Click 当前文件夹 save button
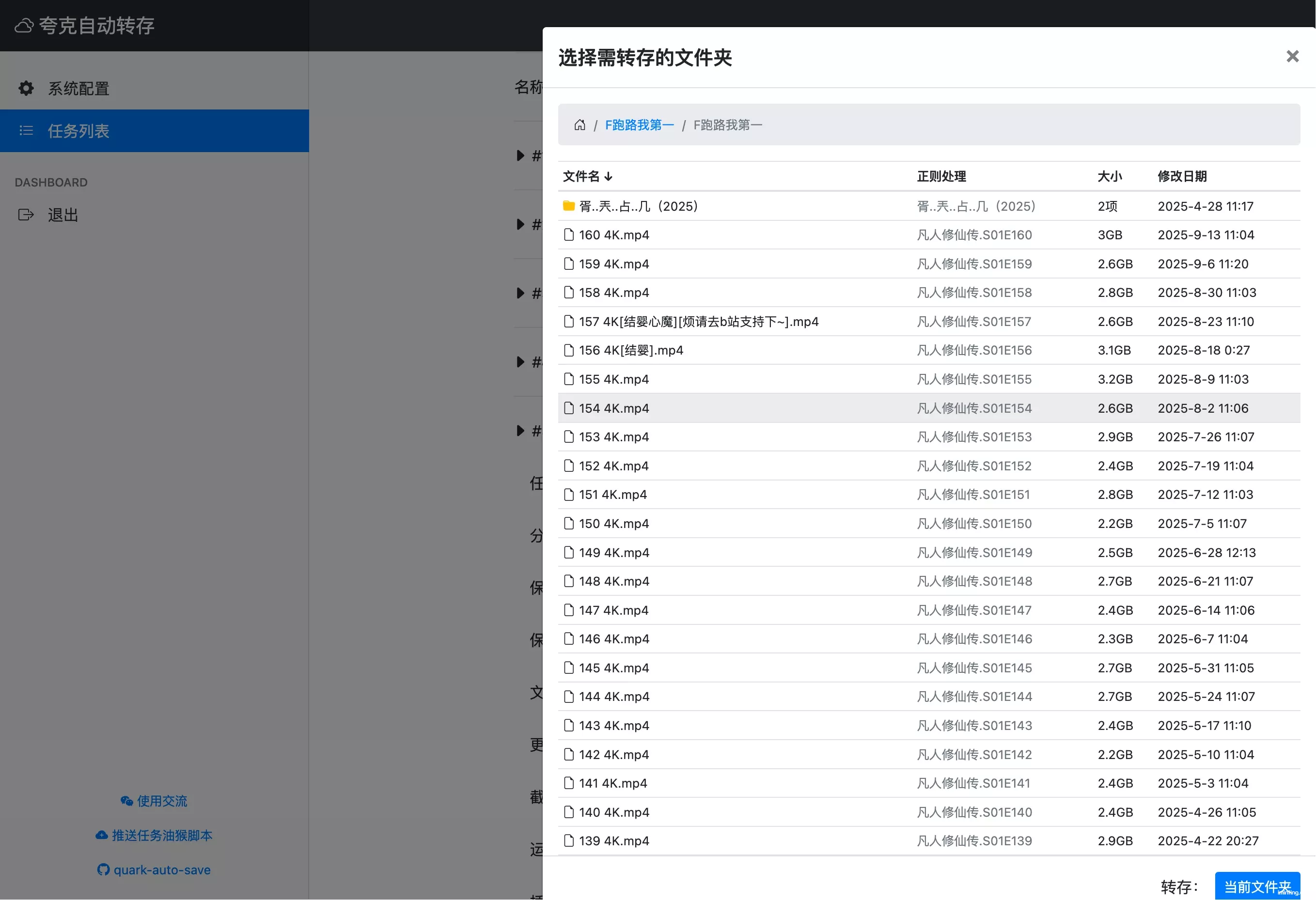The width and height of the screenshot is (1316, 900). pos(1257,886)
